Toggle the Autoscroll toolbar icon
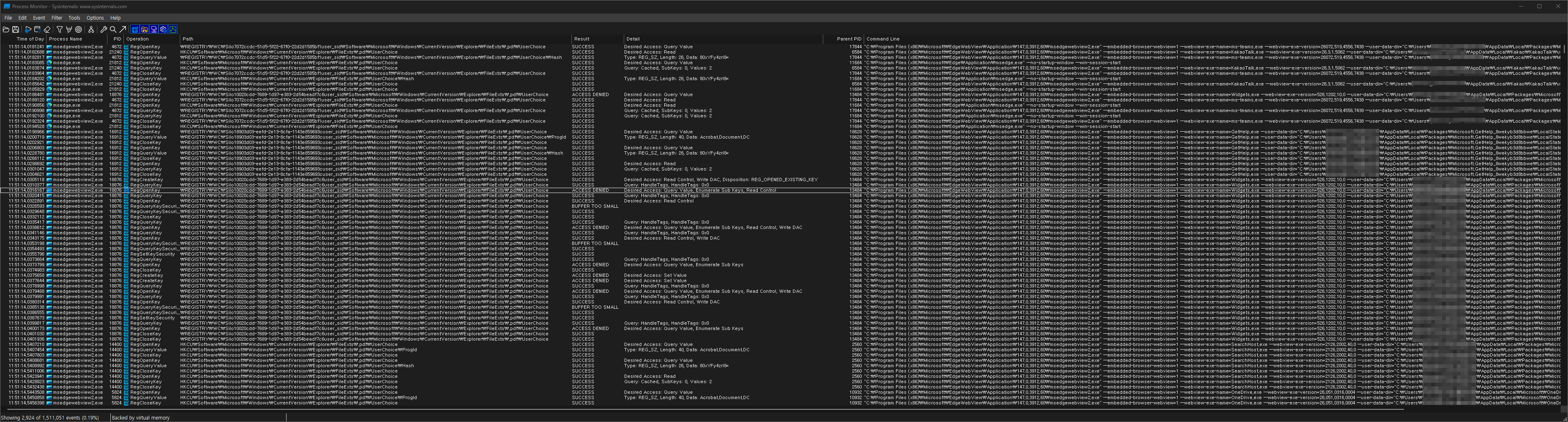Image resolution: width=1568 pixels, height=422 pixels. (38, 29)
